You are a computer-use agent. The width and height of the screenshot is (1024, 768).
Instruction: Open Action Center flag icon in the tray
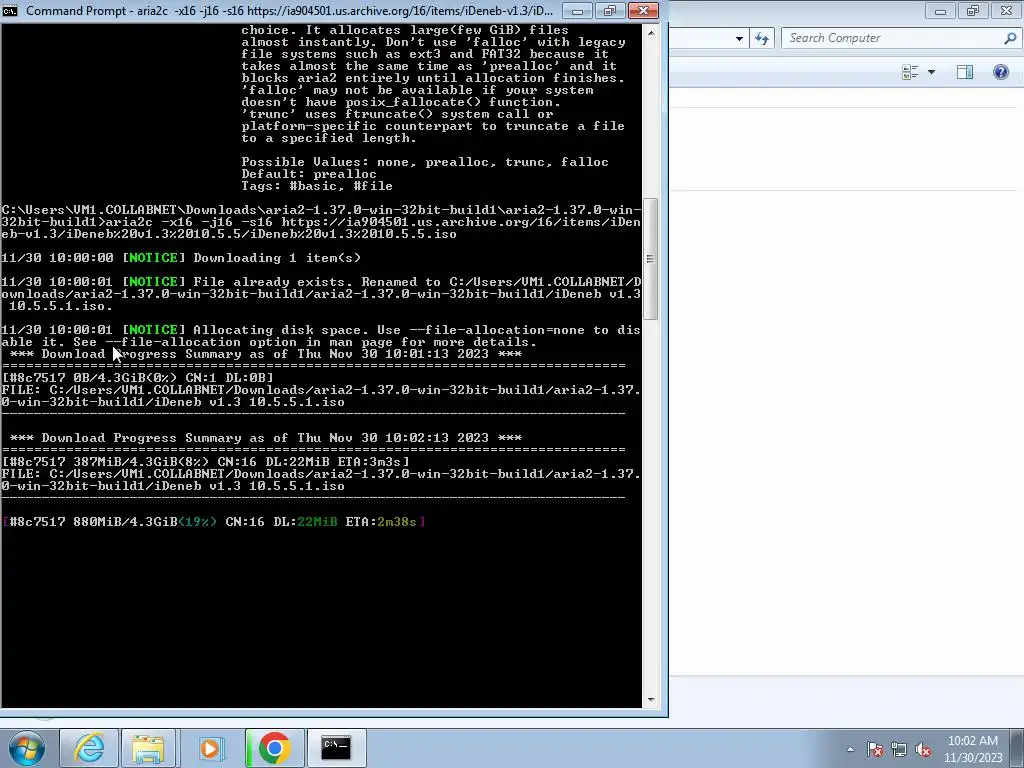pyautogui.click(x=875, y=749)
